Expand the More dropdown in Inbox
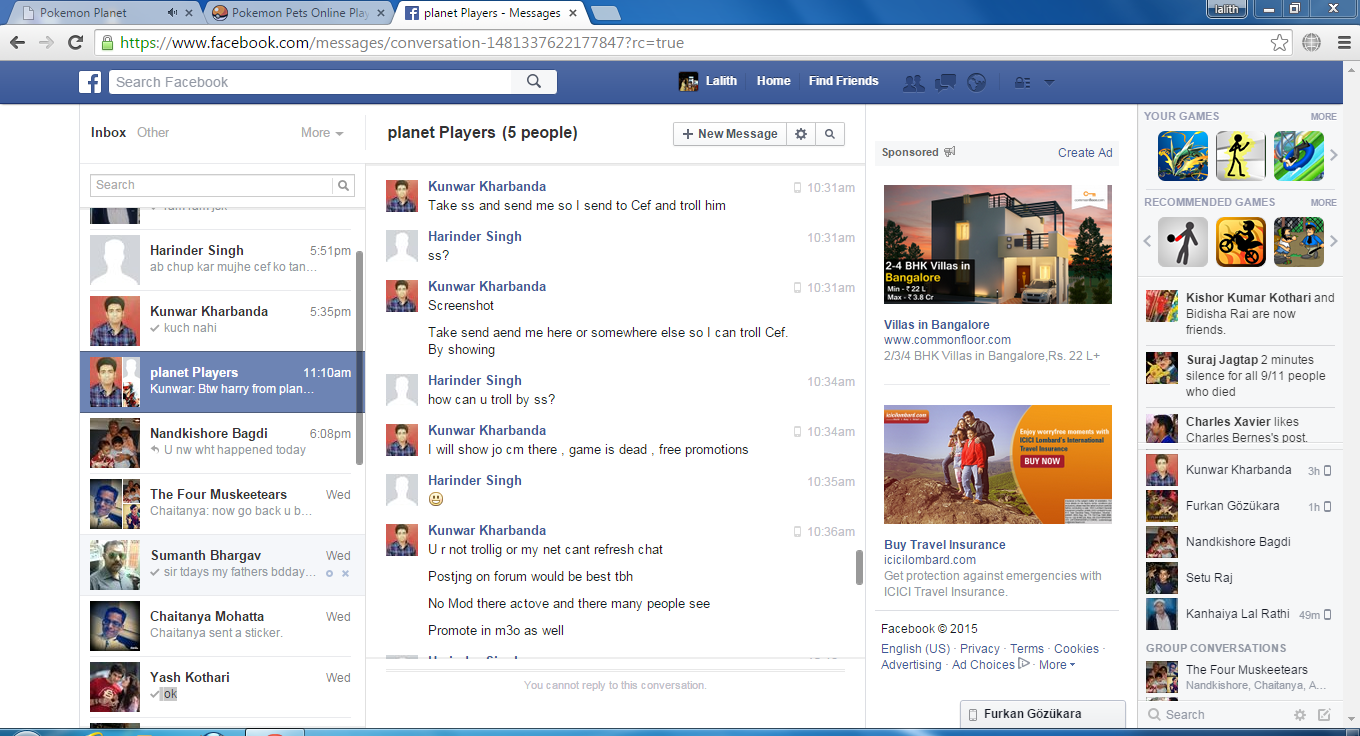The height and width of the screenshot is (736, 1360). [322, 133]
